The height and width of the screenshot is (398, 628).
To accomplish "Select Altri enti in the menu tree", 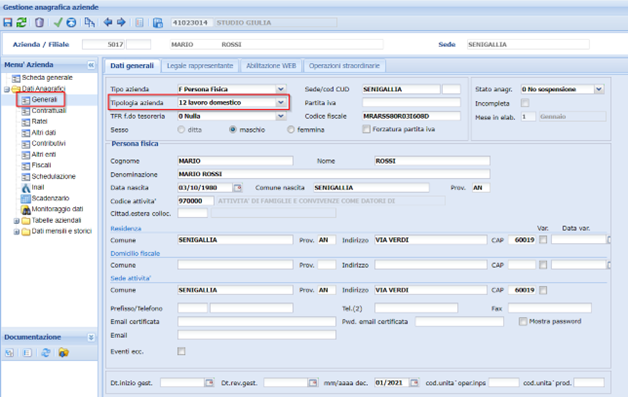I will coord(44,154).
